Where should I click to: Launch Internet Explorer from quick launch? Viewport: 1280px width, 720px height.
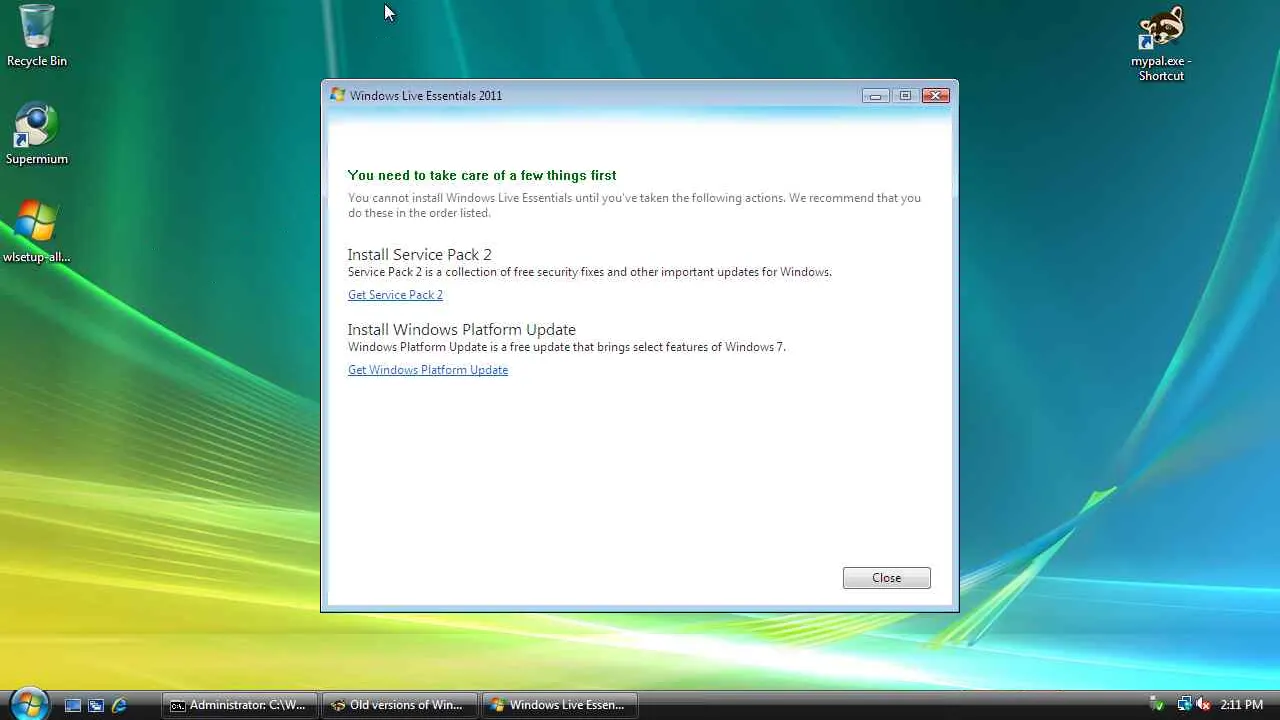pos(119,705)
